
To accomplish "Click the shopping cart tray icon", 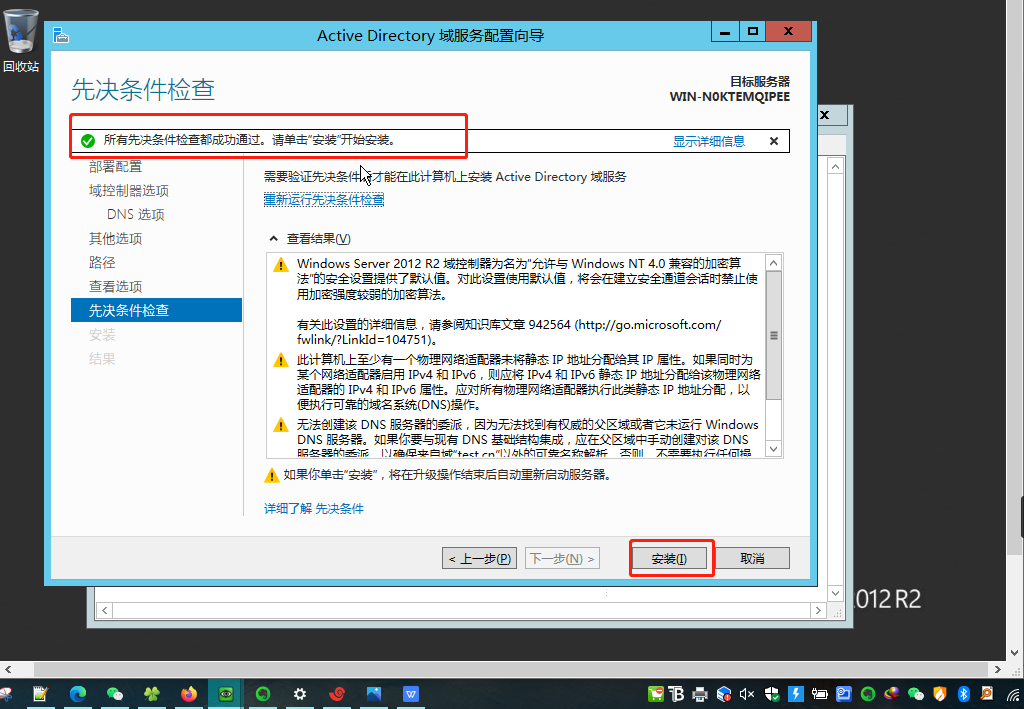I will [656, 694].
